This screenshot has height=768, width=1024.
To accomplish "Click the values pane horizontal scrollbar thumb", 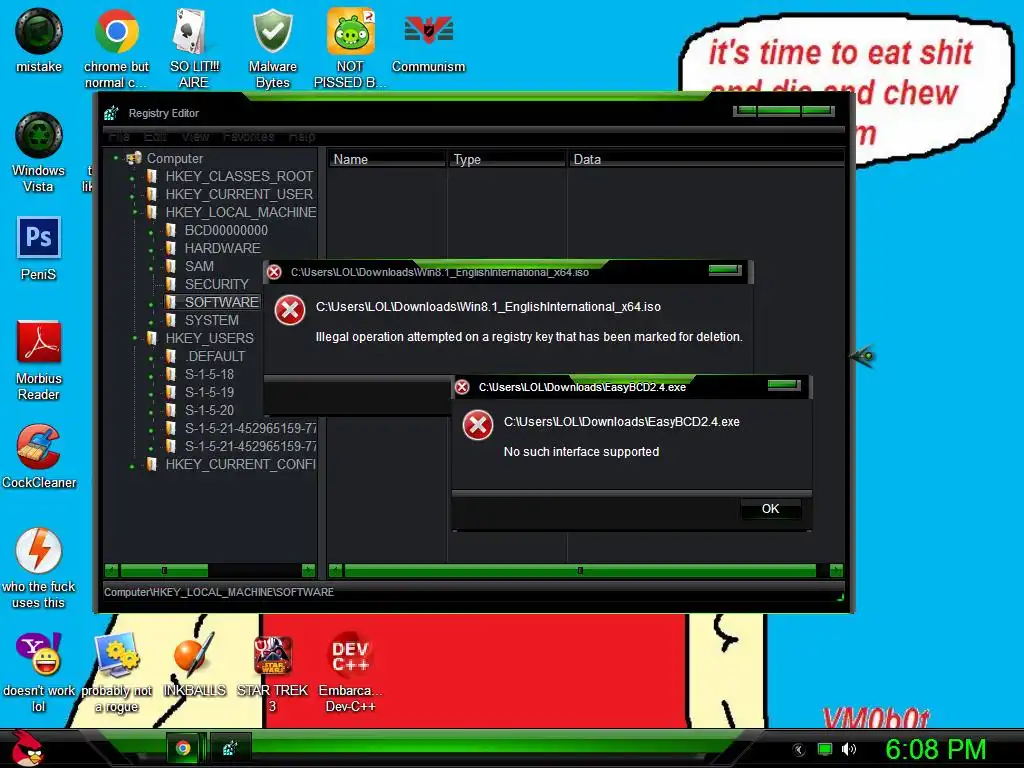I will 580,571.
